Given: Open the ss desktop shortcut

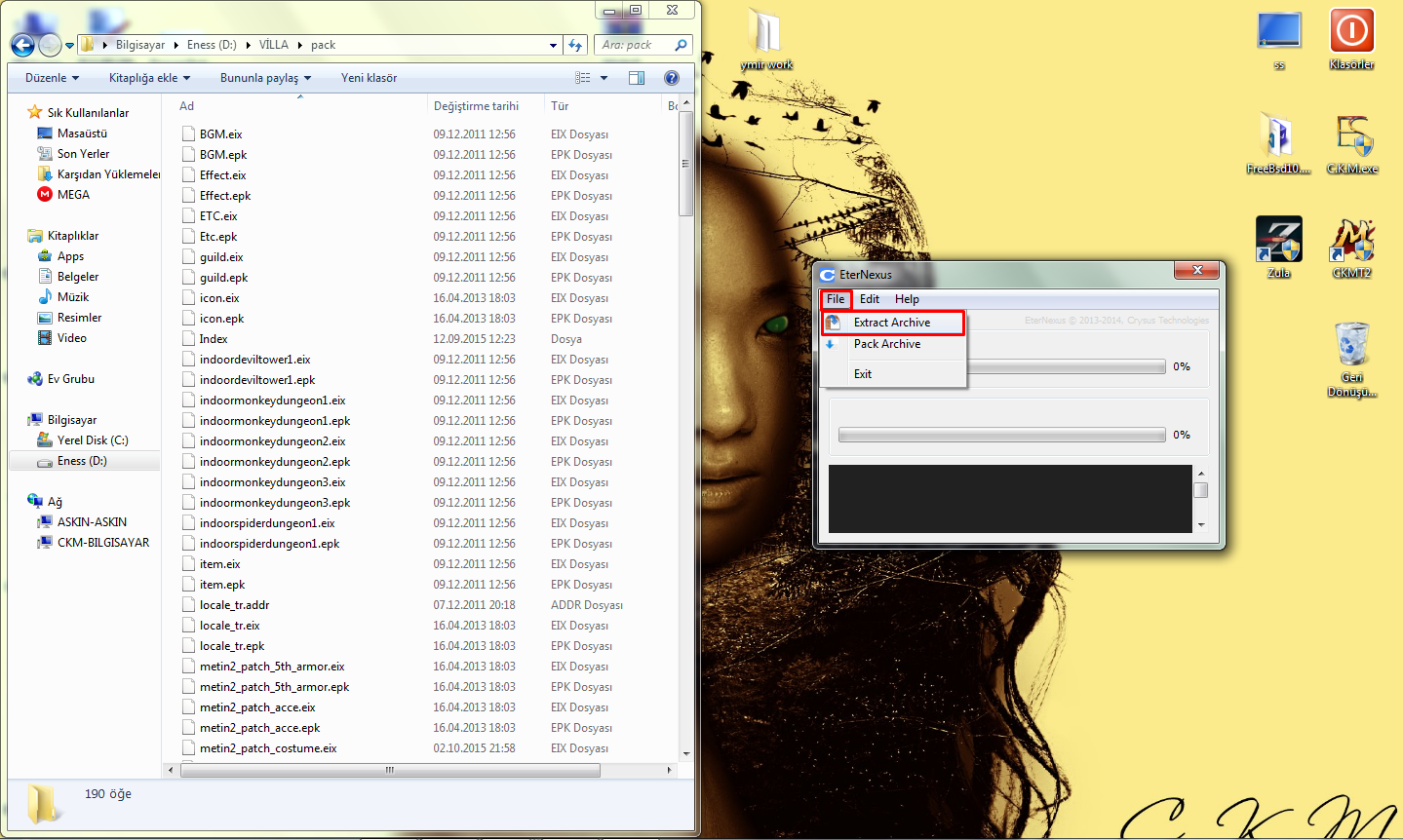Looking at the screenshot, I should [x=1279, y=40].
